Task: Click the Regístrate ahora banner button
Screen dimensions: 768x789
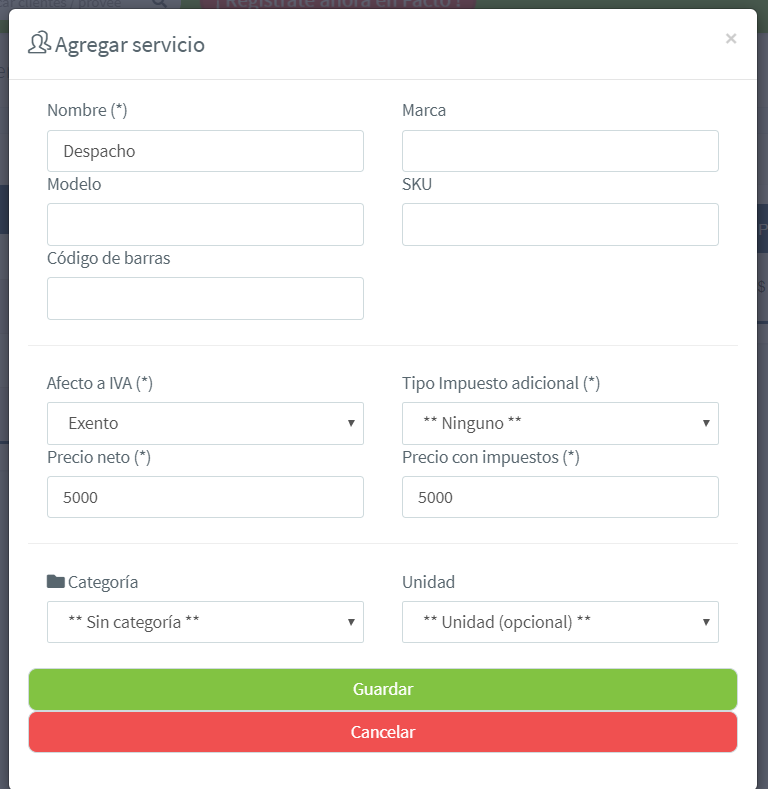Action: (x=345, y=3)
